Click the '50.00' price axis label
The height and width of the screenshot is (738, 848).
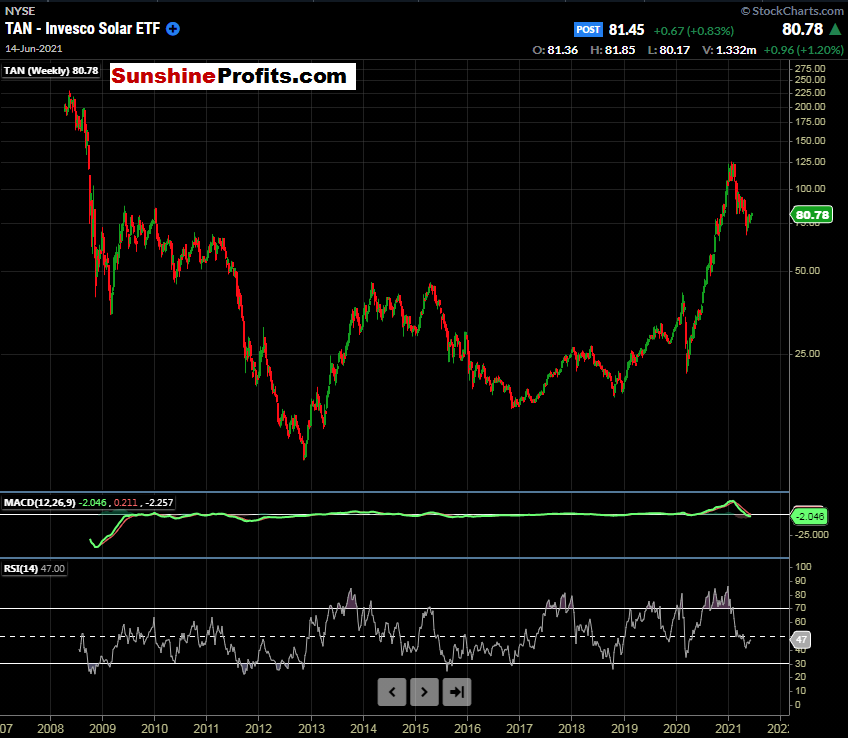807,271
